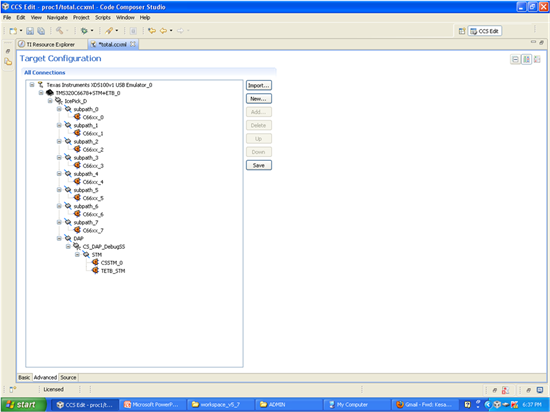Select subpath_2 in the tree
Screen dimensions: 550x412
86,141
